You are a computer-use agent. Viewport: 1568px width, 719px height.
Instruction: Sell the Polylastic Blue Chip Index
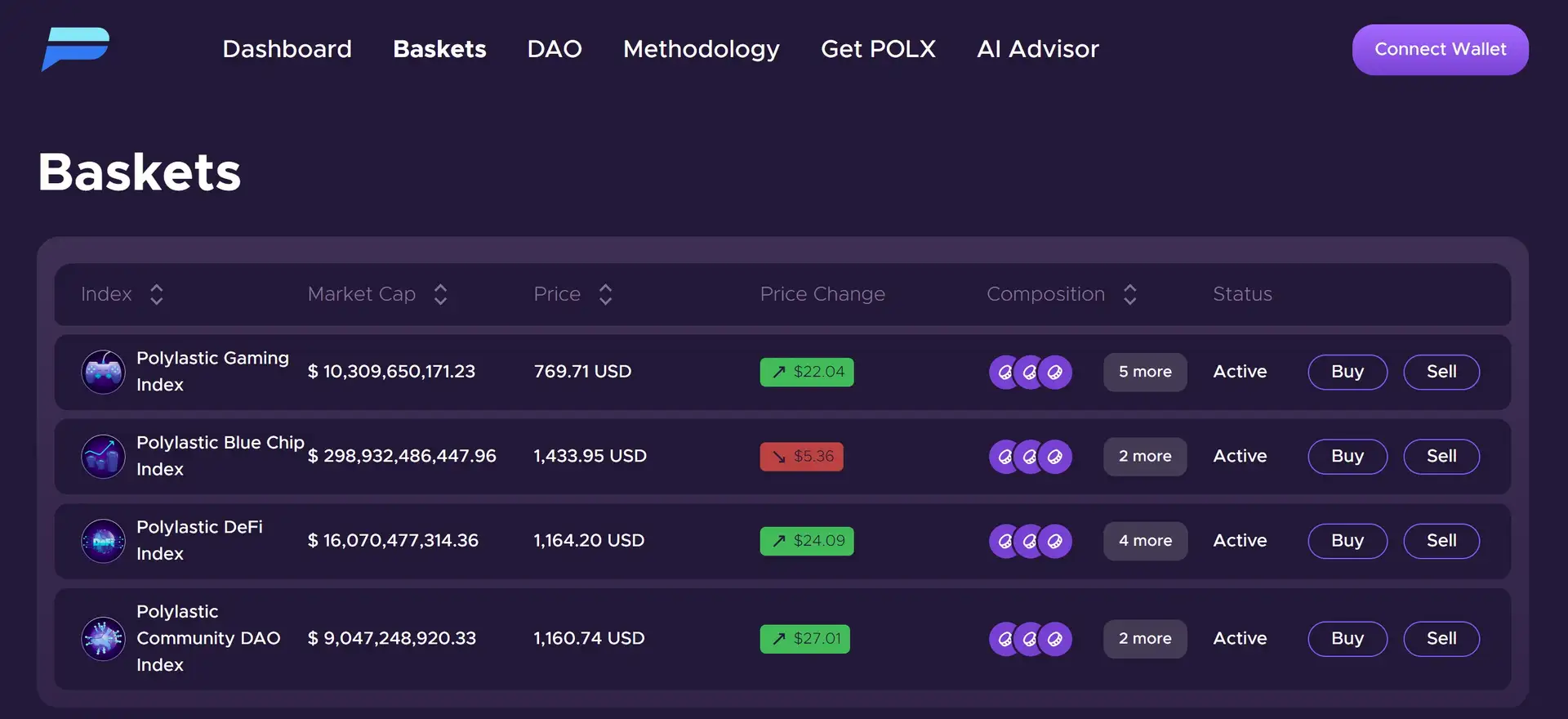1441,456
